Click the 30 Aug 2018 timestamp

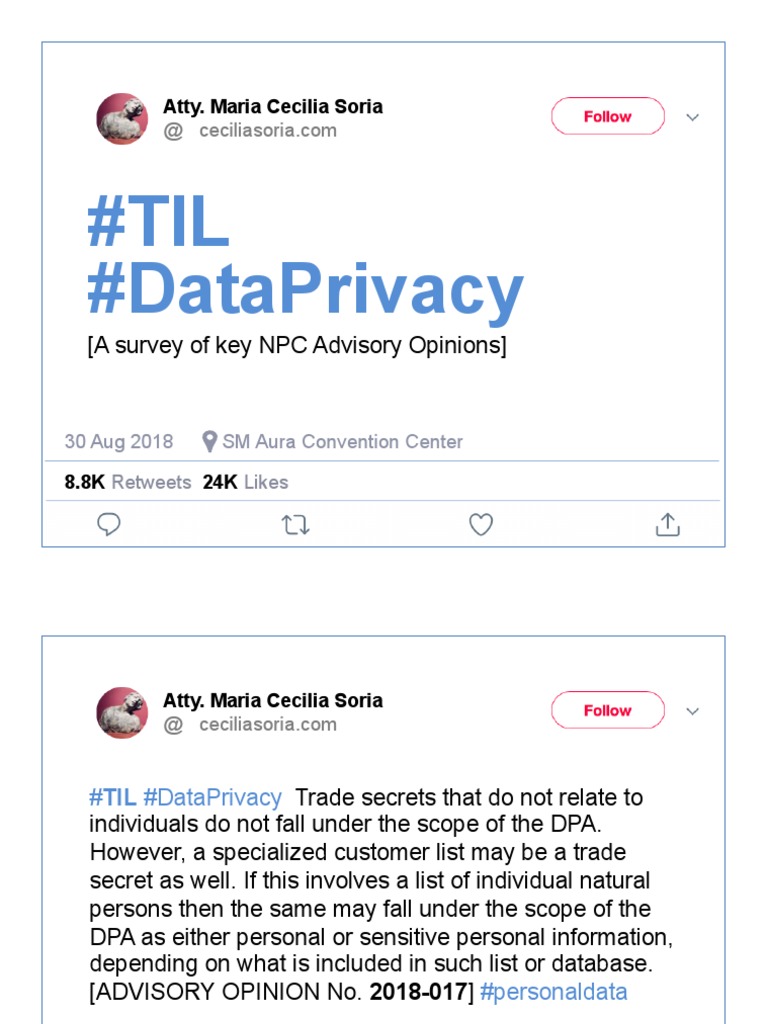pyautogui.click(x=119, y=442)
